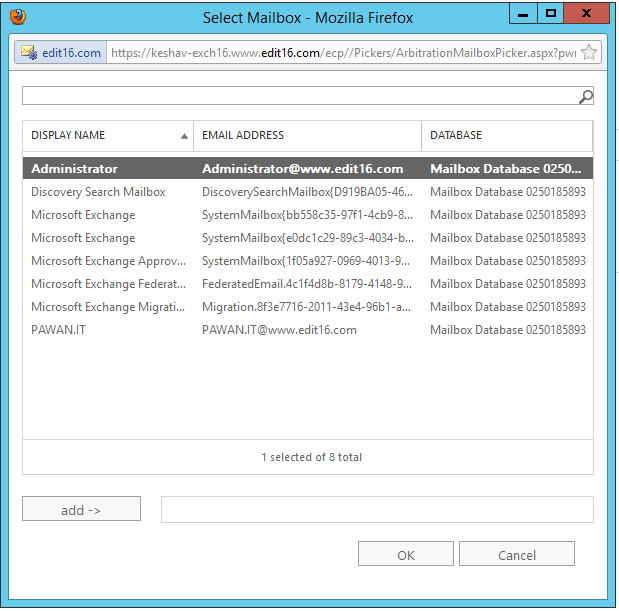
Task: Minimize the Select Mailbox window
Action: [x=523, y=14]
